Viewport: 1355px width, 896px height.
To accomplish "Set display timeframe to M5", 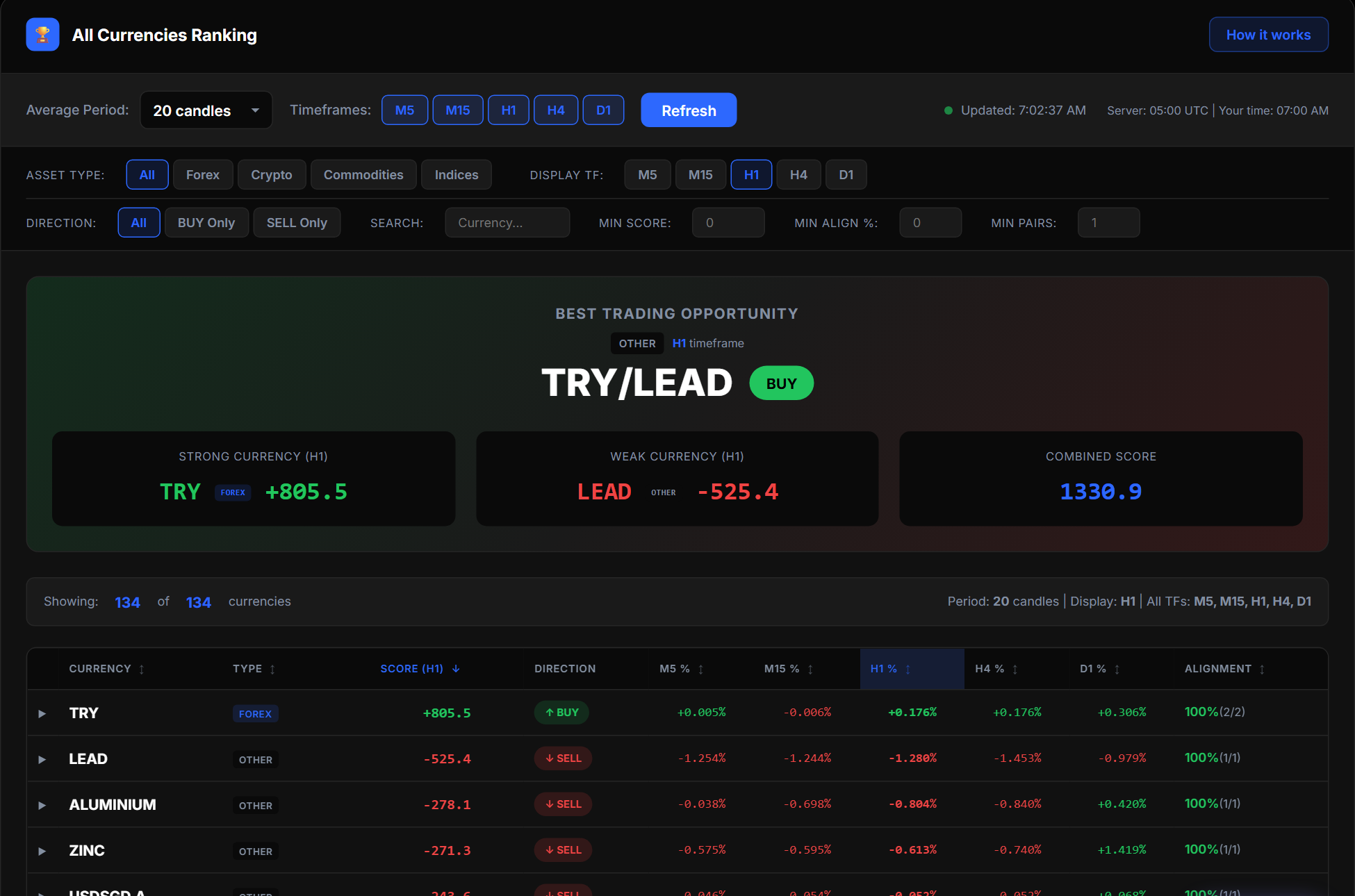I will click(648, 174).
